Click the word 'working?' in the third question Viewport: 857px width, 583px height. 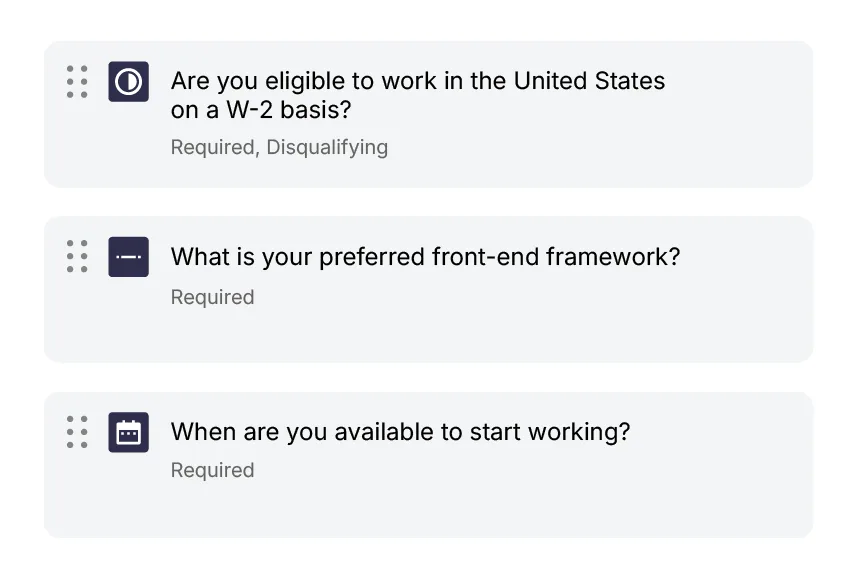[x=579, y=432]
